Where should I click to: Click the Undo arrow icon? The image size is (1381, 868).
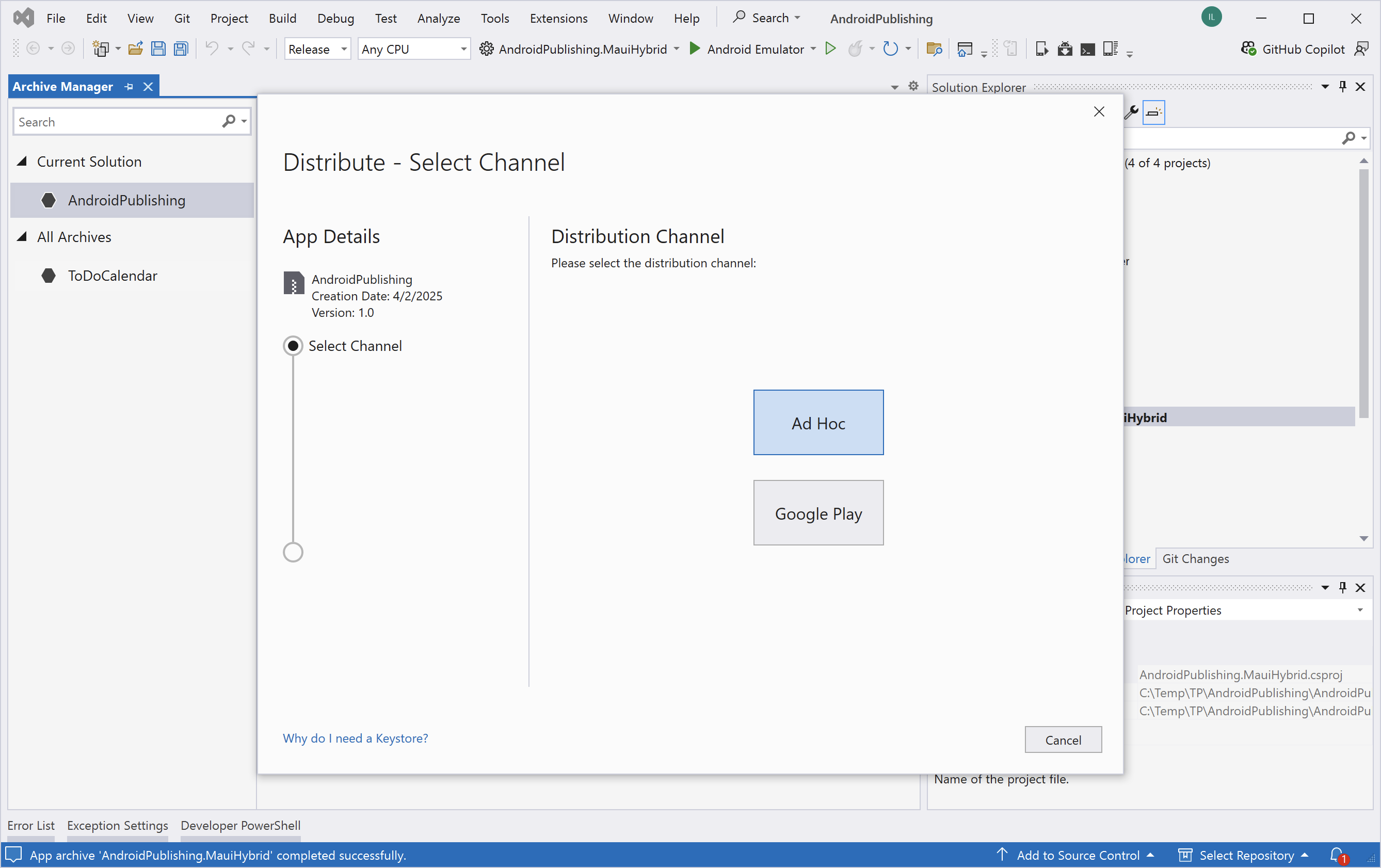click(x=212, y=48)
